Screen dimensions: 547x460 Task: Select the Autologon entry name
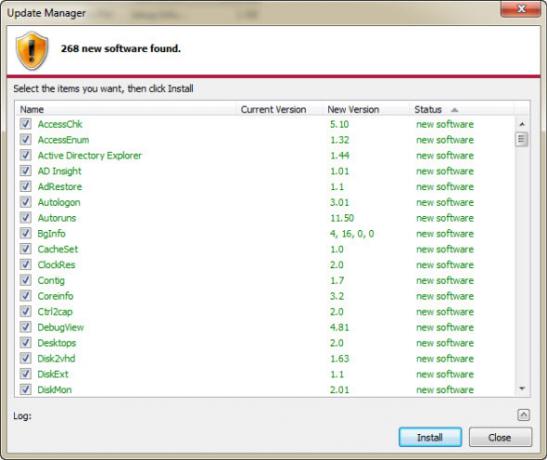[59, 202]
